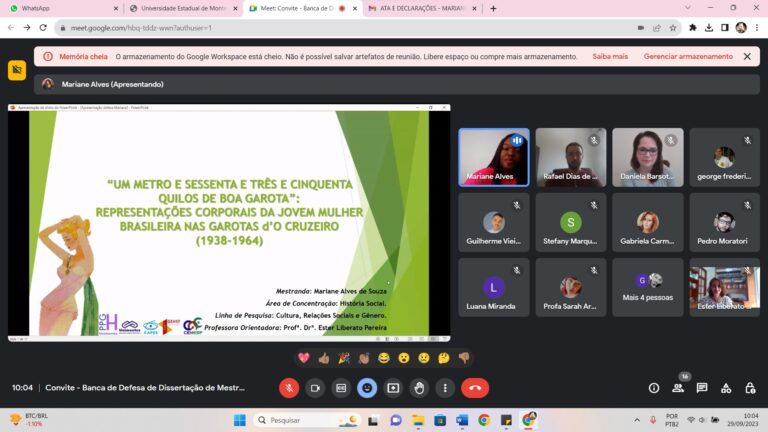This screenshot has height=432, width=768.
Task: Toggle the camera on or off
Action: point(315,388)
